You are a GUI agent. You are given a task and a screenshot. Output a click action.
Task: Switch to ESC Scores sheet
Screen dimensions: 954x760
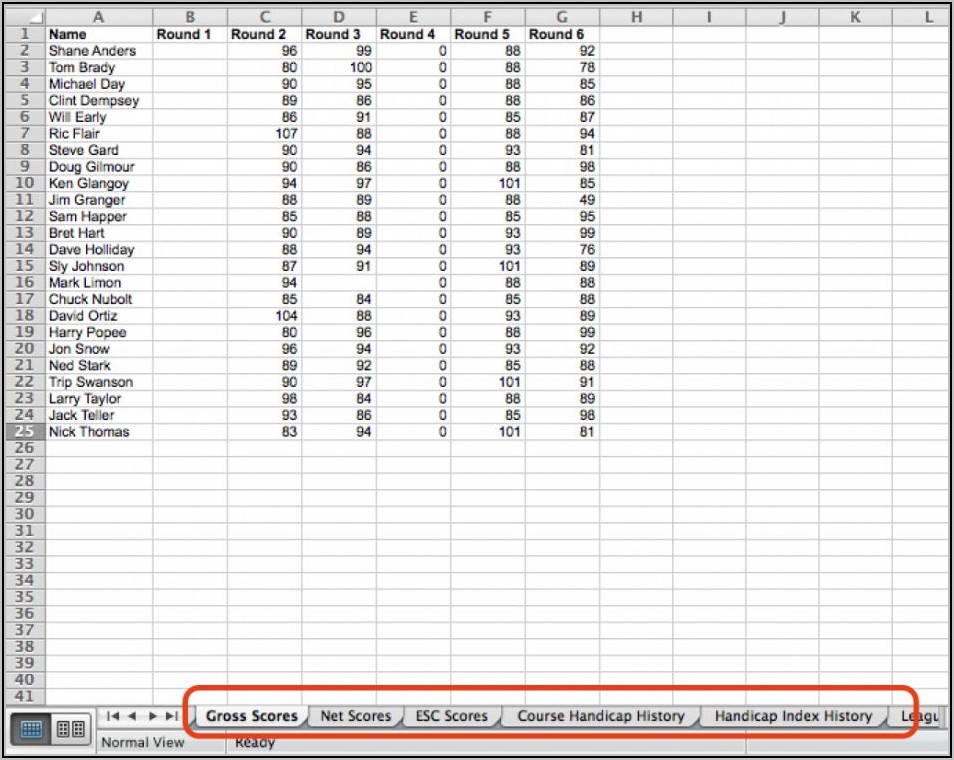tap(451, 716)
